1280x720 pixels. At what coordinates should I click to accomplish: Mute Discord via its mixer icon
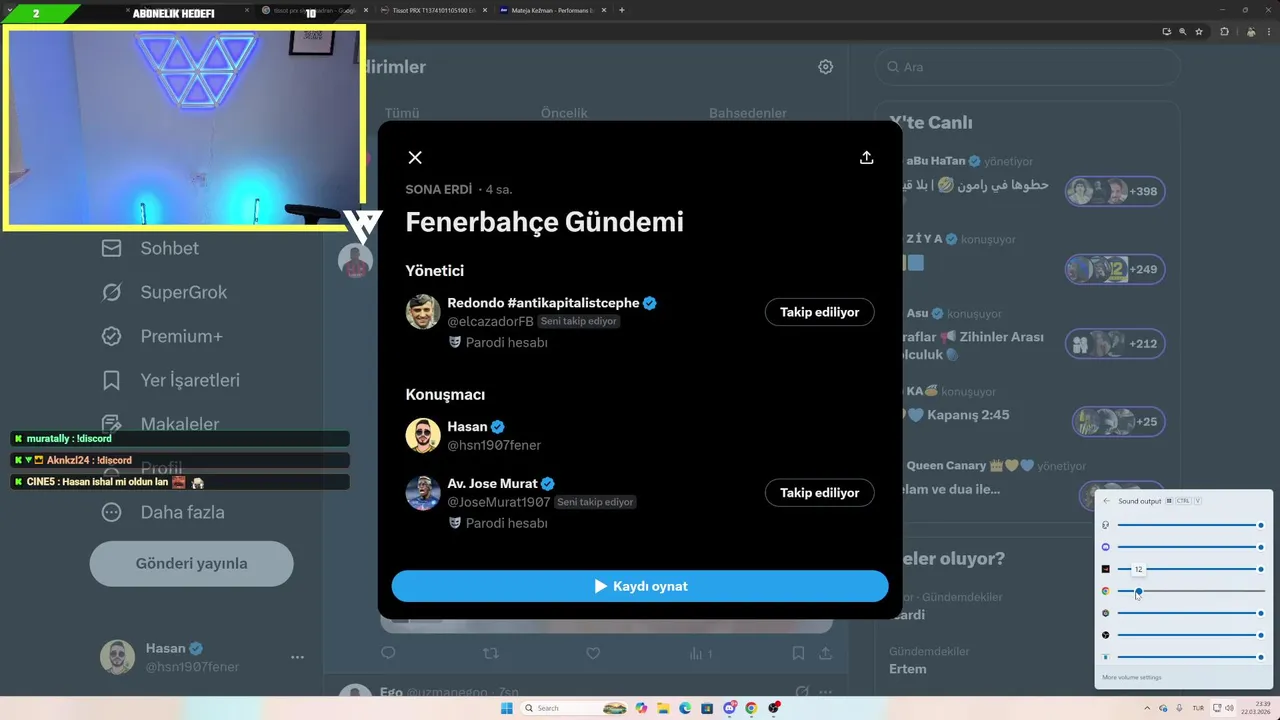click(x=1105, y=547)
